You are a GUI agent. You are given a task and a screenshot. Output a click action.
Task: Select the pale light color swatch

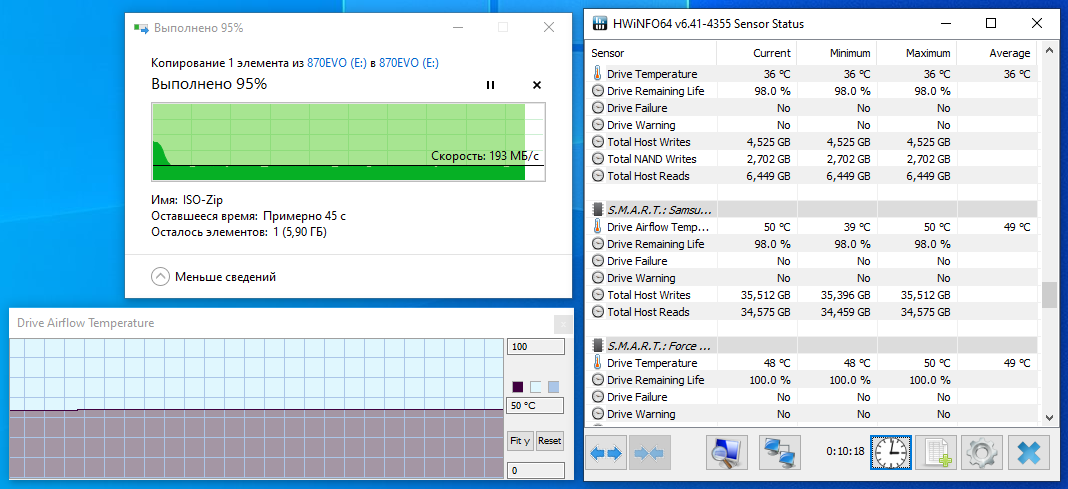tap(535, 386)
